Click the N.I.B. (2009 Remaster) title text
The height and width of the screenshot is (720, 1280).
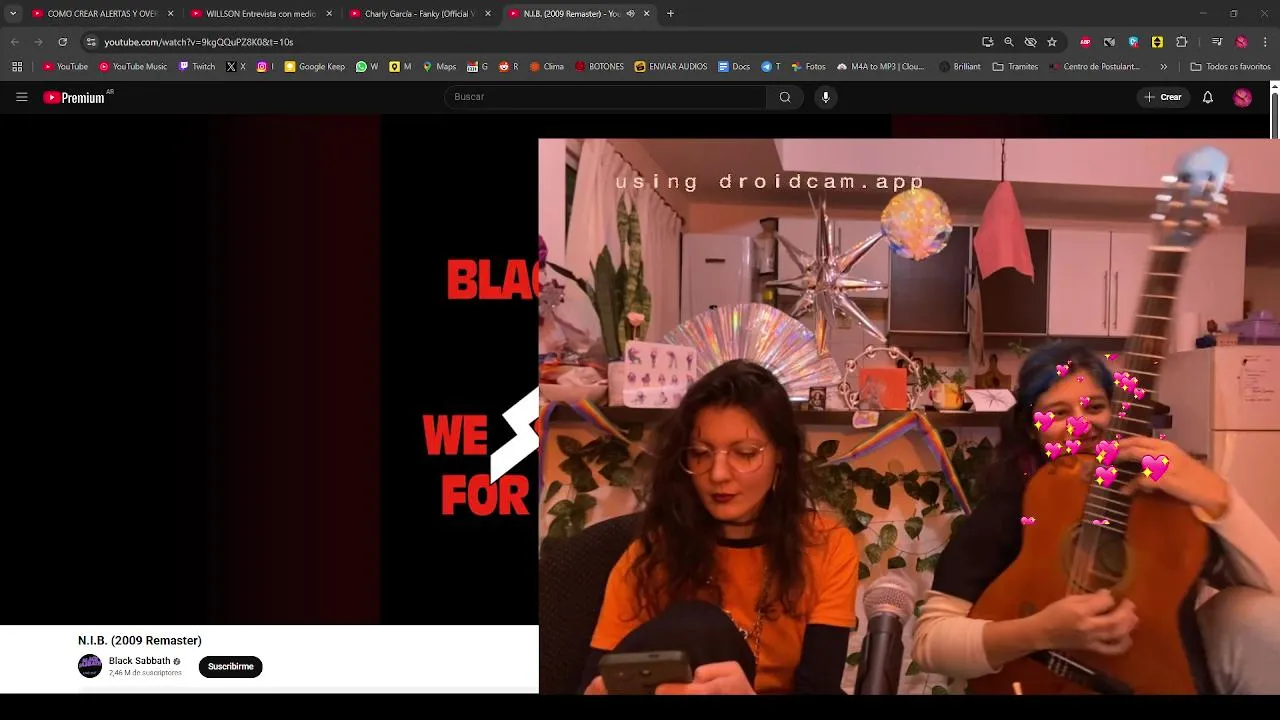tap(140, 640)
